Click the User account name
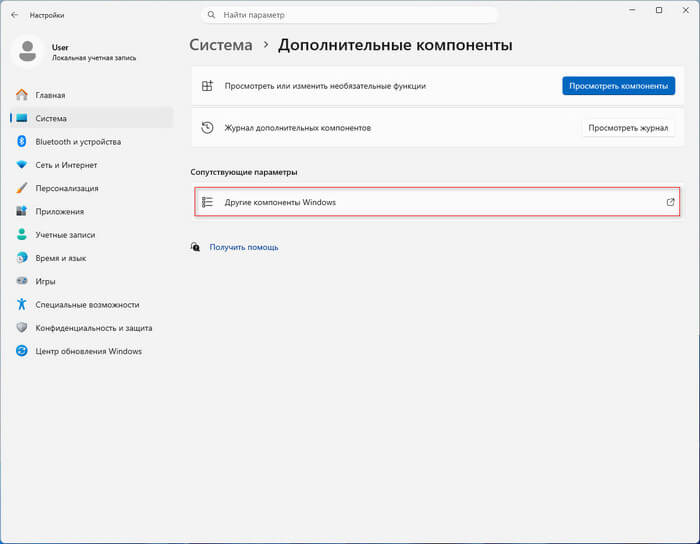 (x=60, y=47)
